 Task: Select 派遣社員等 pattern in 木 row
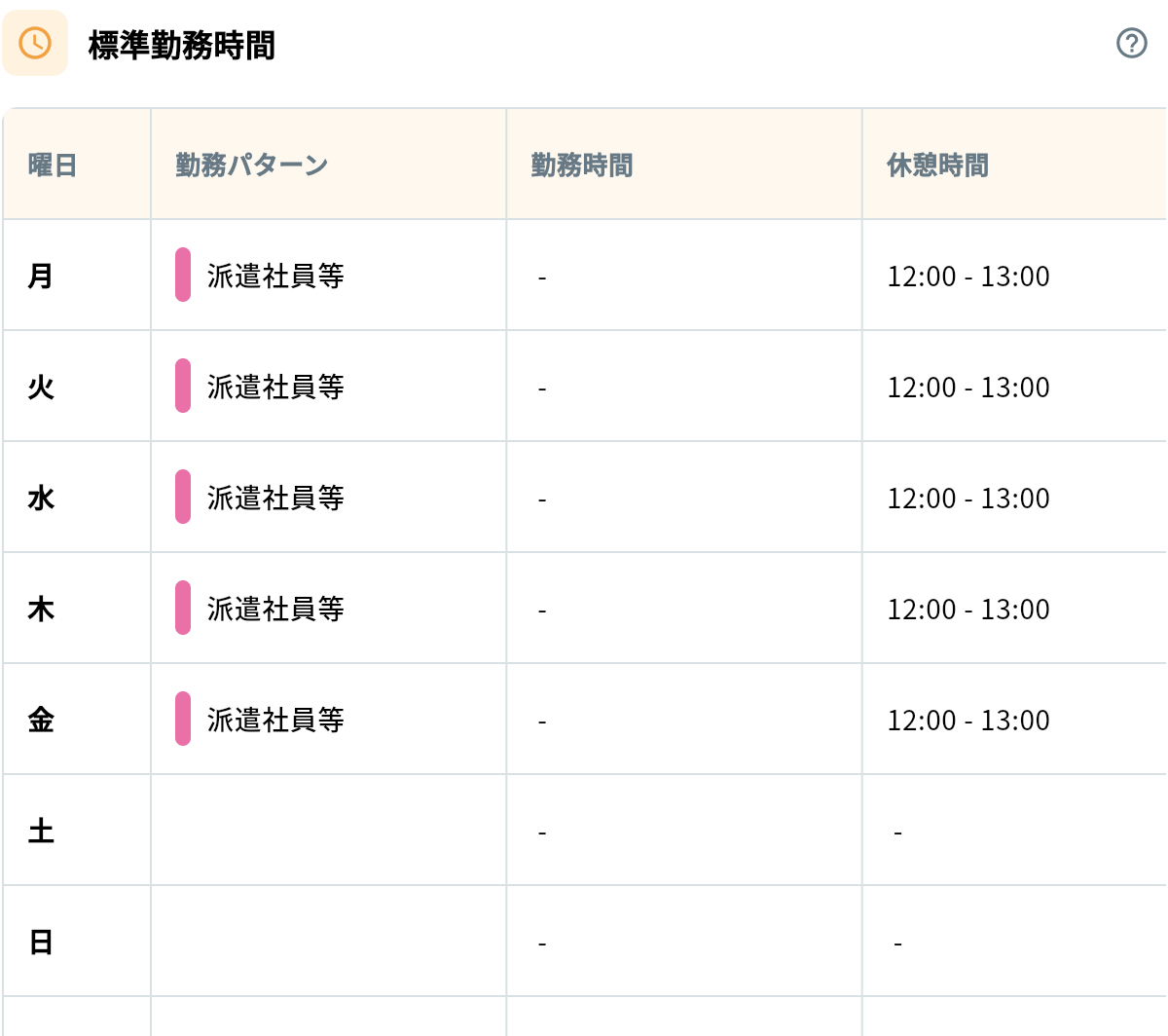(275, 609)
